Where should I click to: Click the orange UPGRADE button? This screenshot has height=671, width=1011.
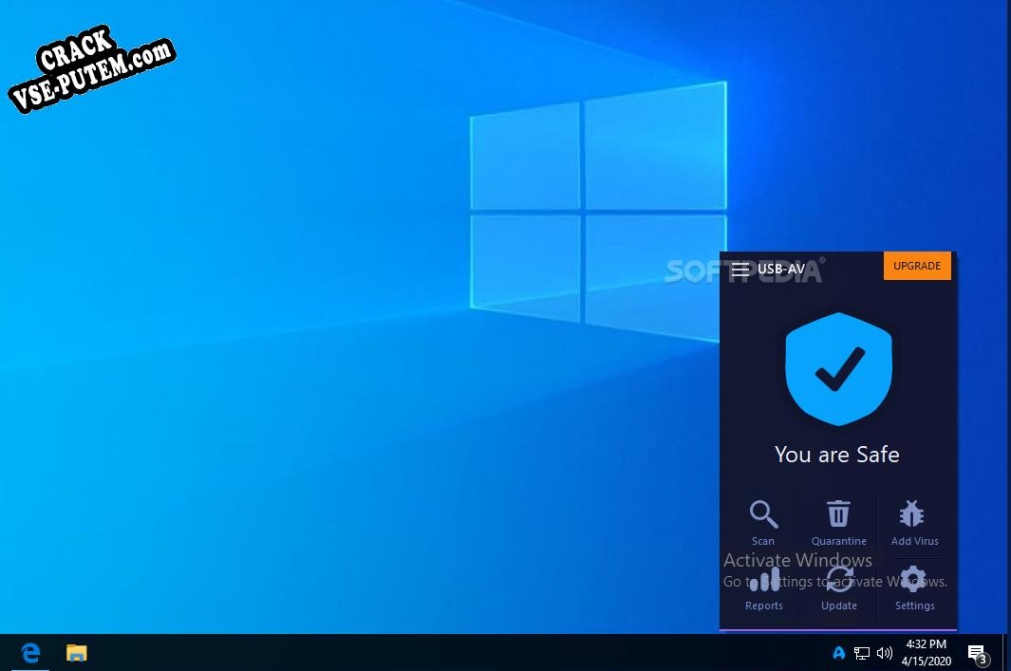coord(917,265)
